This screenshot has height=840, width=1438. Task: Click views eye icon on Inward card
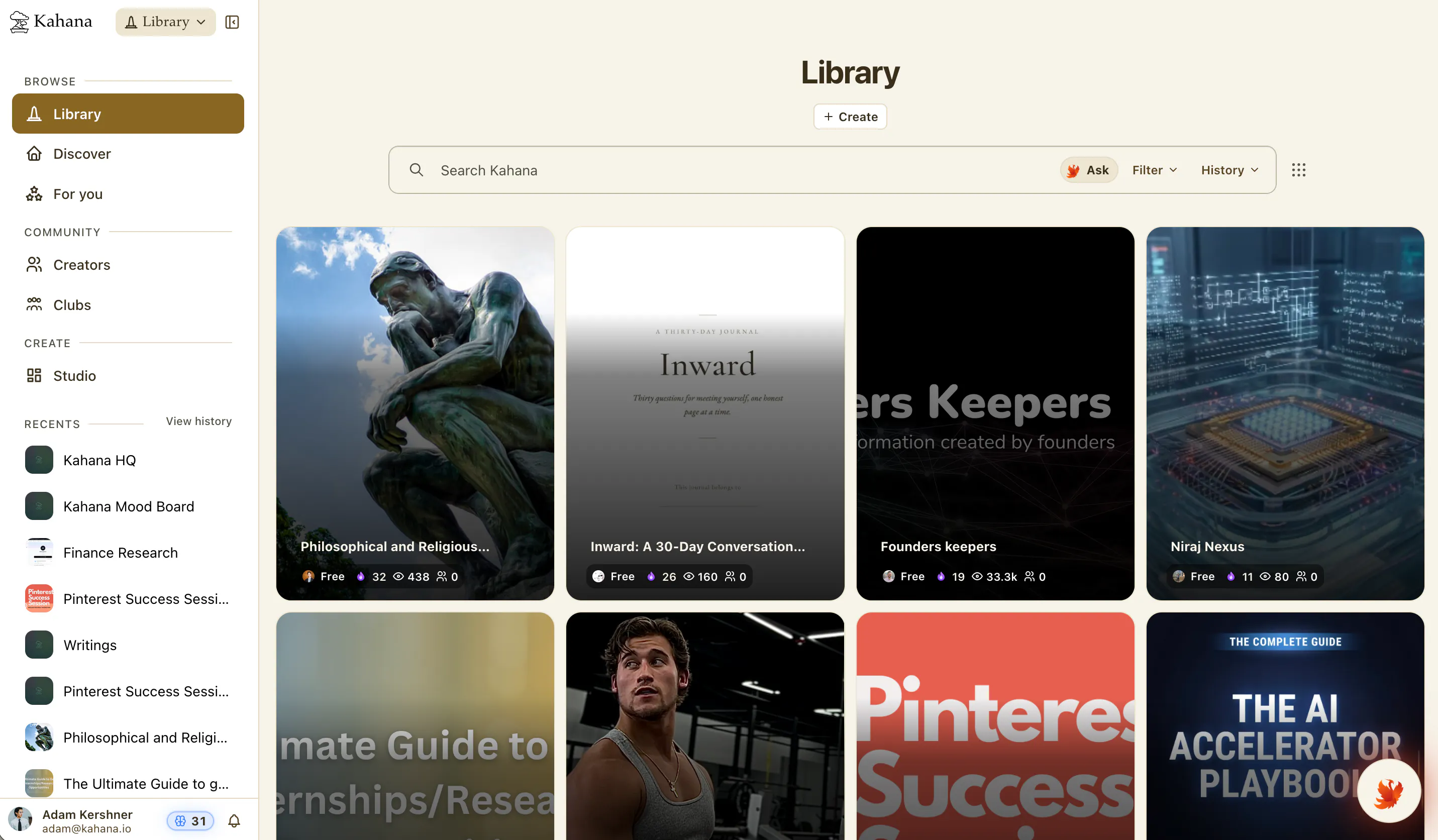pos(689,576)
